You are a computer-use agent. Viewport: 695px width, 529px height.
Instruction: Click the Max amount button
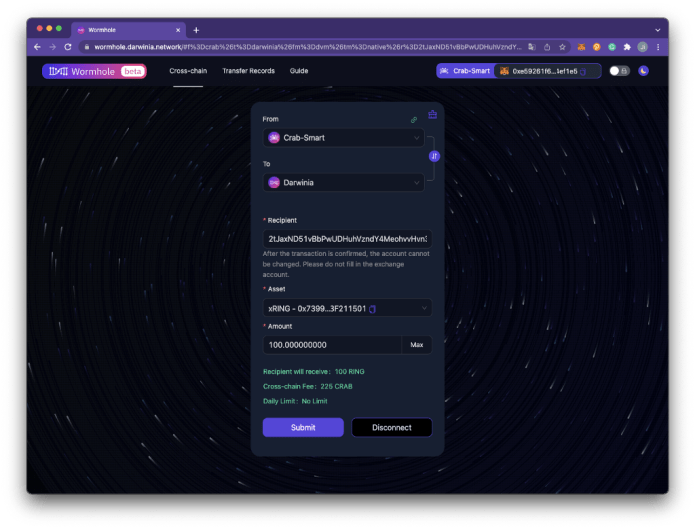coord(417,345)
